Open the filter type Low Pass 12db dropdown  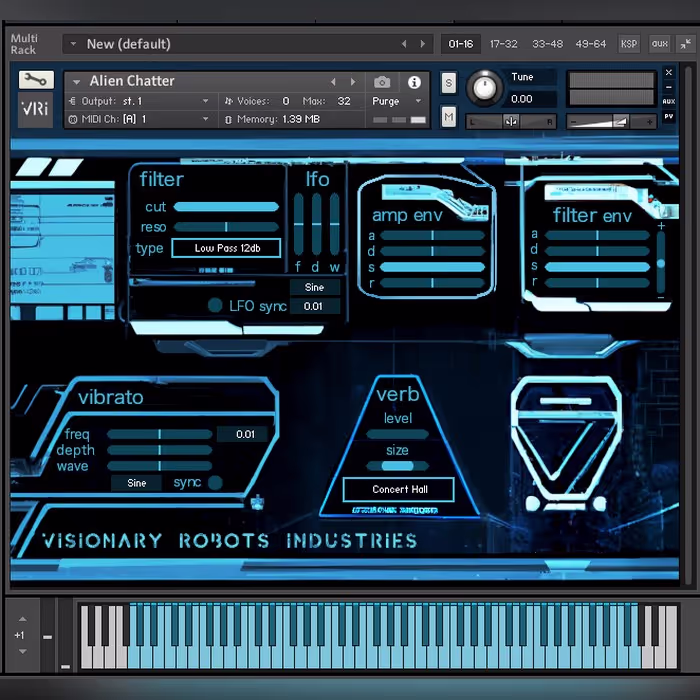[x=226, y=248]
